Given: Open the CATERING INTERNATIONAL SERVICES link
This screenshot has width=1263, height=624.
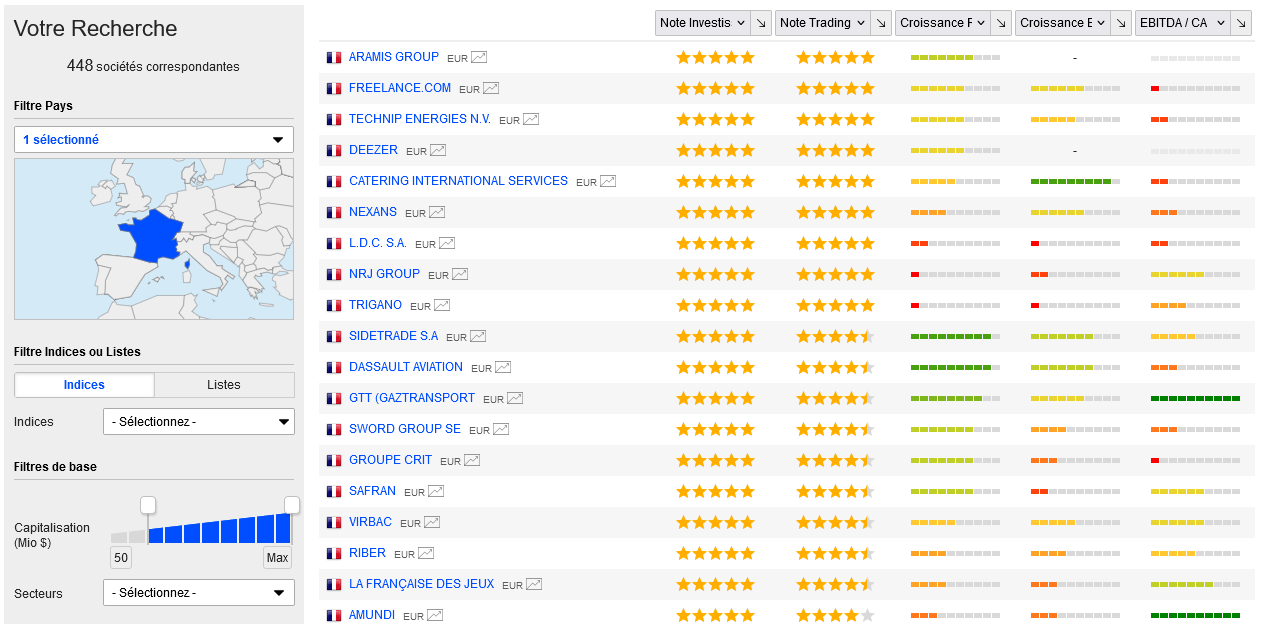Looking at the screenshot, I should click(458, 181).
